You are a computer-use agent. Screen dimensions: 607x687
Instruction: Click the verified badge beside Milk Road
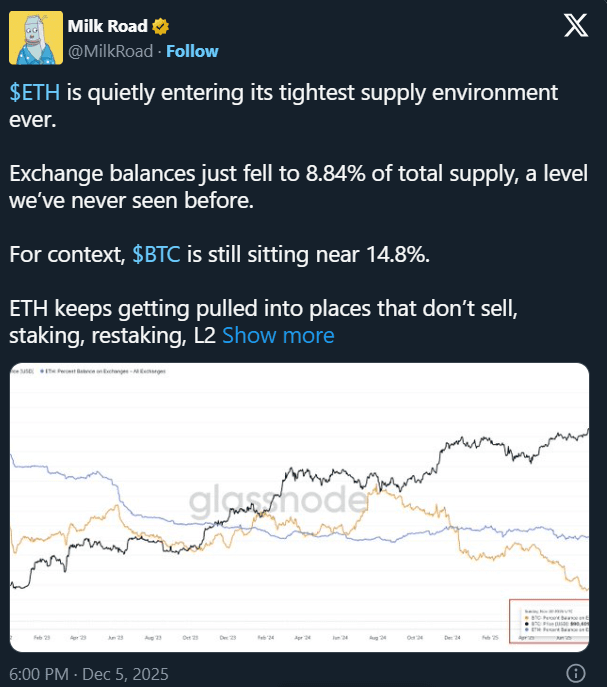pyautogui.click(x=158, y=26)
